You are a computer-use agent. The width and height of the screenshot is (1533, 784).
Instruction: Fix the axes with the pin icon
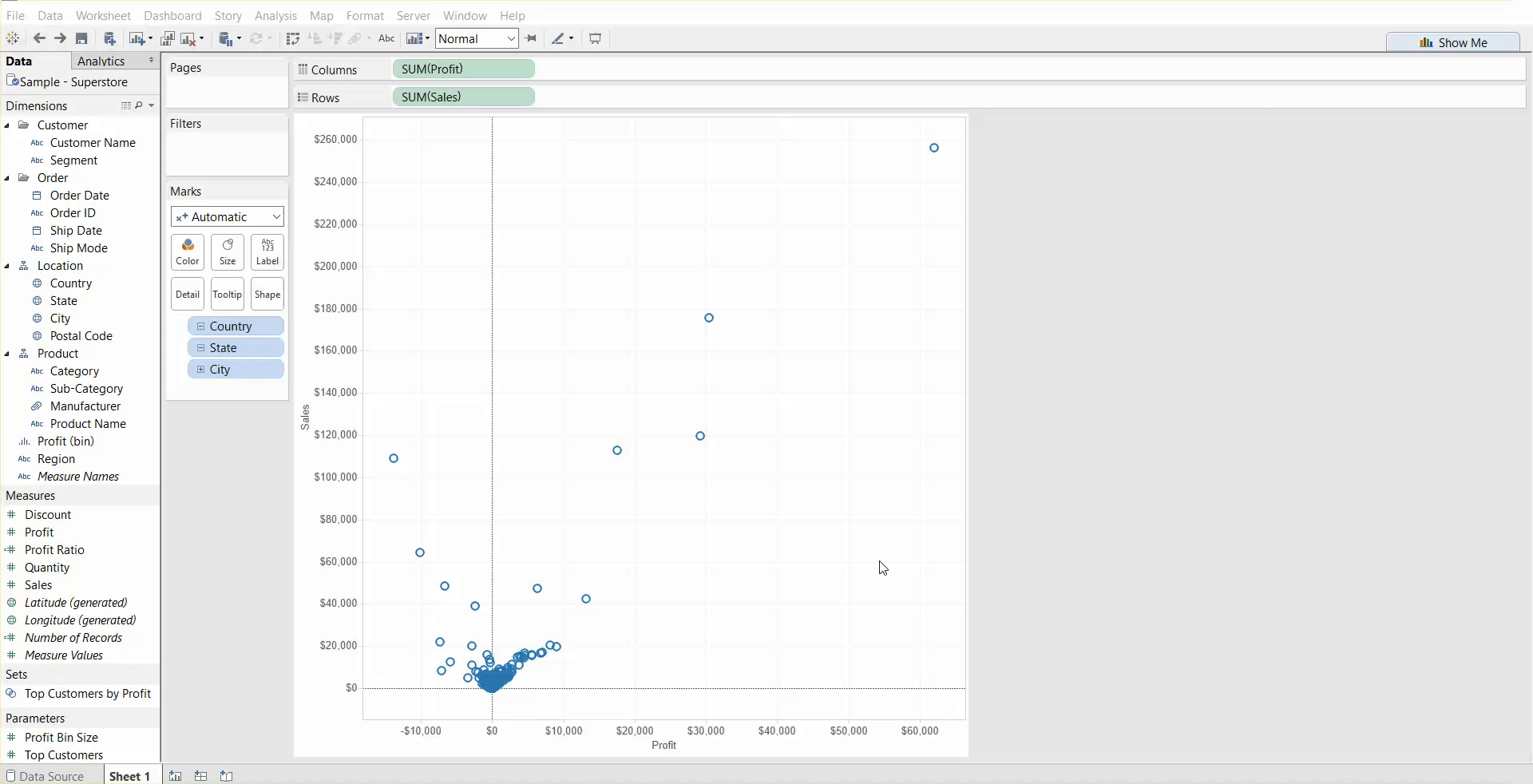pyautogui.click(x=531, y=38)
